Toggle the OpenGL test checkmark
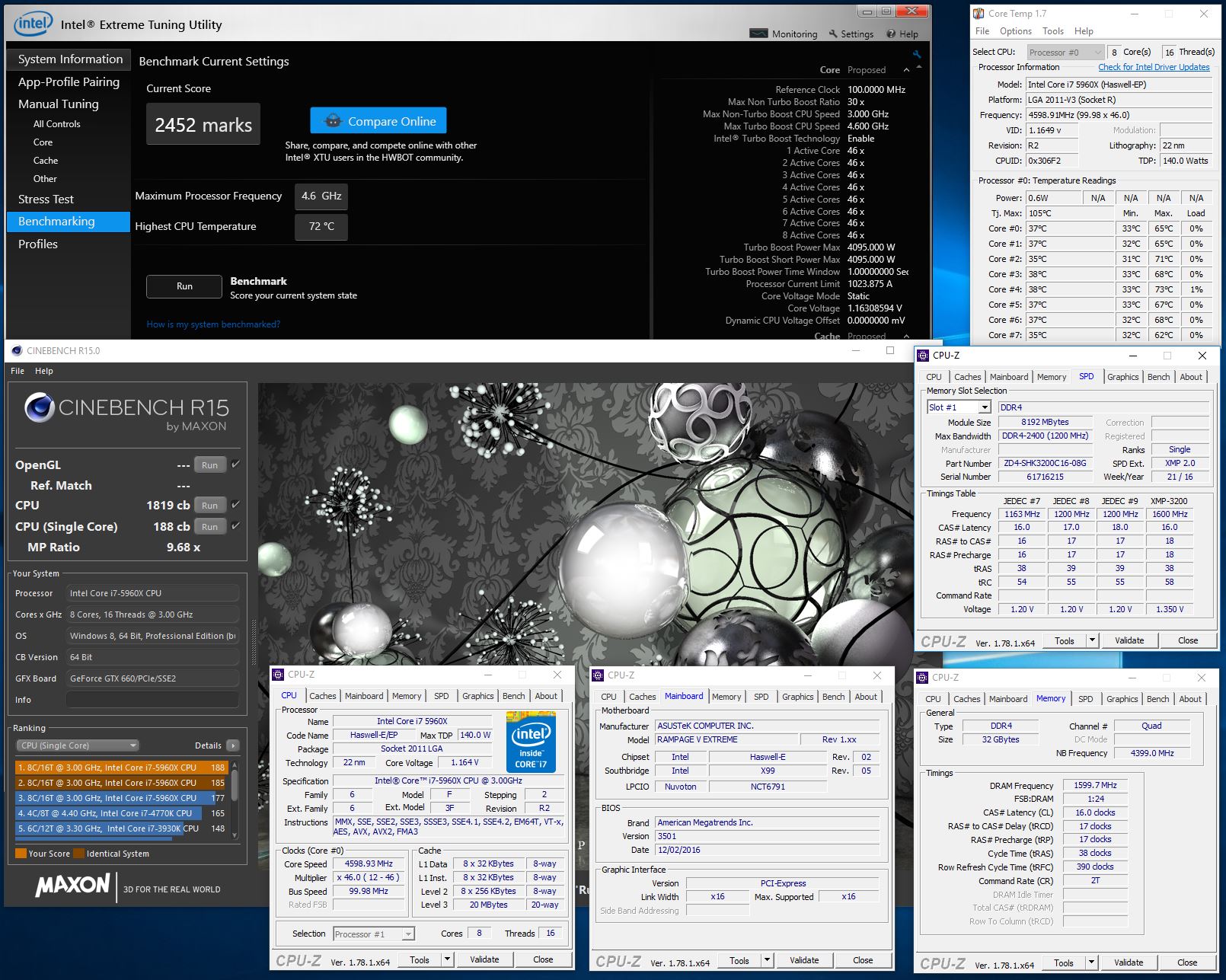 236,464
